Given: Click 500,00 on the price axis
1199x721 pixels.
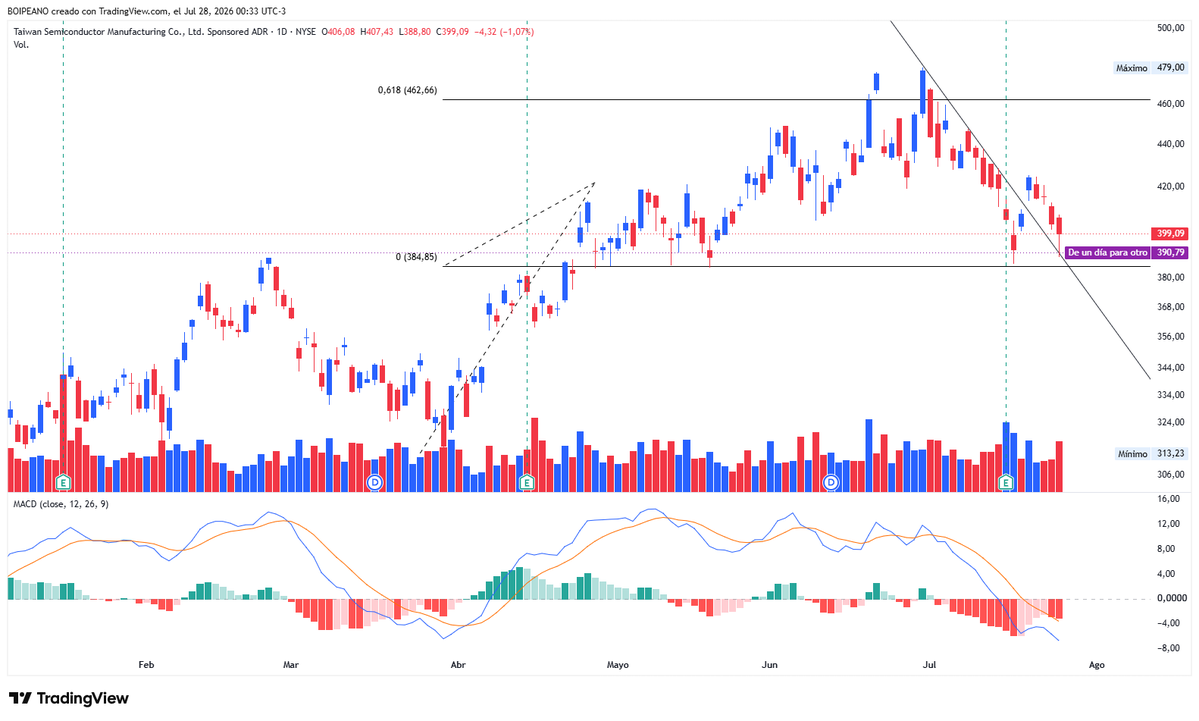Looking at the screenshot, I should (1171, 28).
